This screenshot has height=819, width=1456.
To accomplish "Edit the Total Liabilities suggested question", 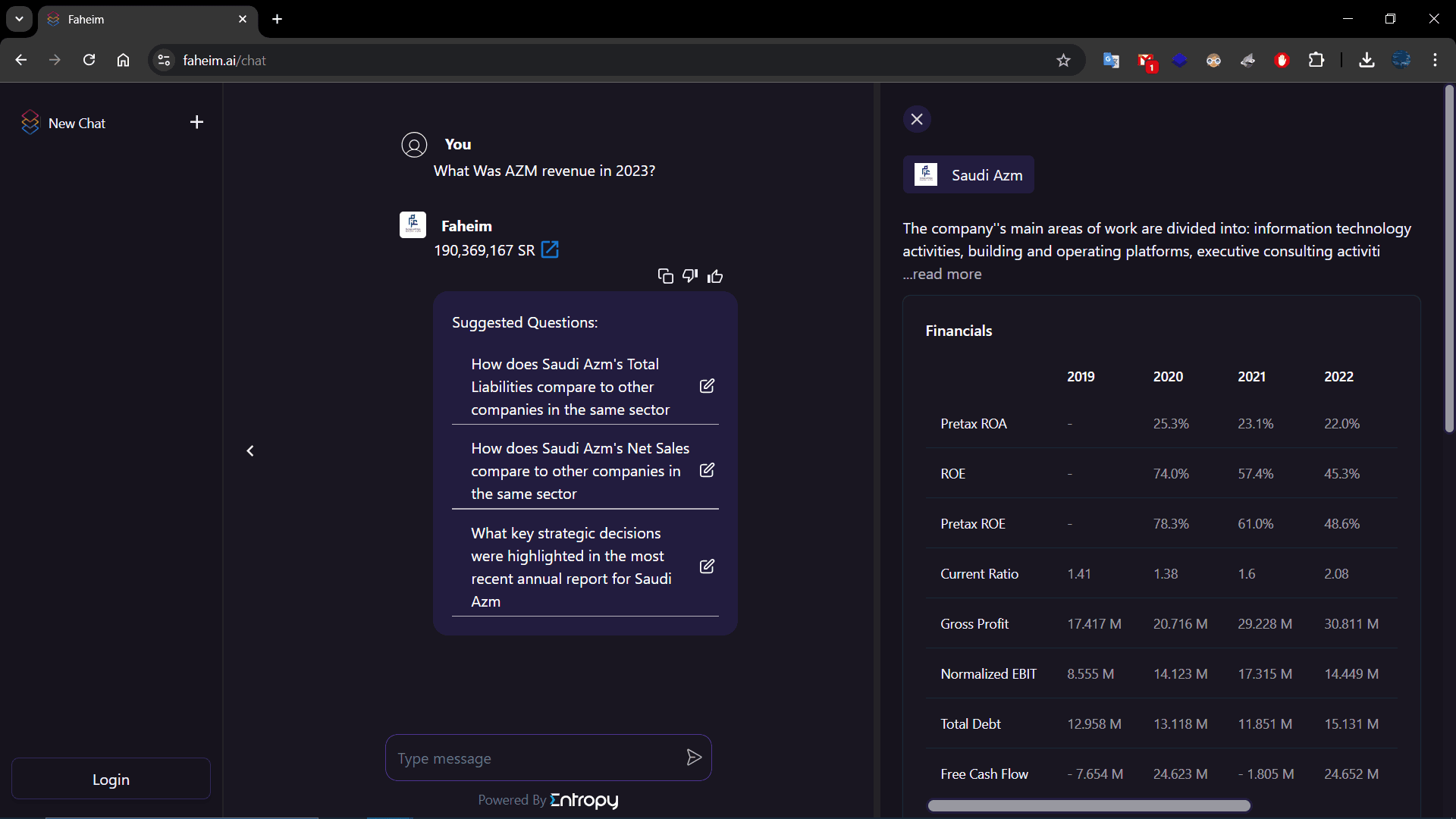I will coord(707,386).
